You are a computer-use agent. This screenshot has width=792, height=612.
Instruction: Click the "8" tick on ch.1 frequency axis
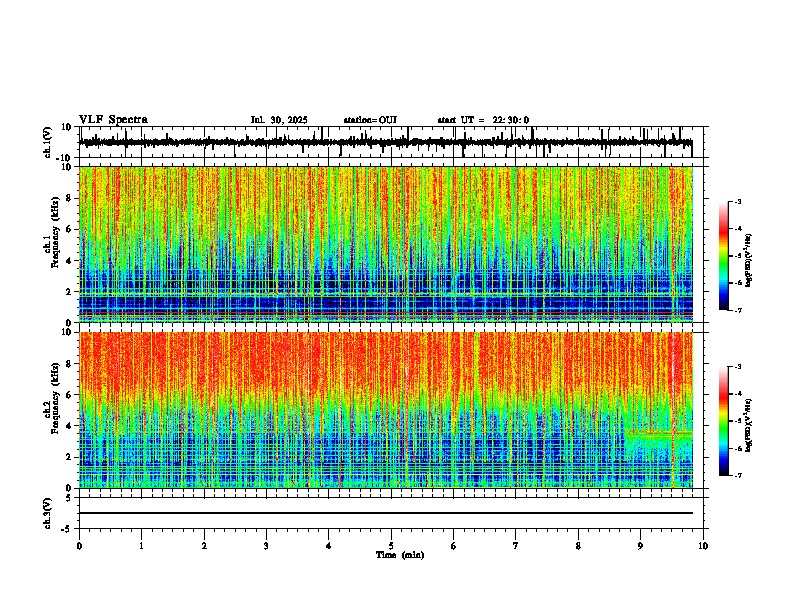(x=70, y=198)
